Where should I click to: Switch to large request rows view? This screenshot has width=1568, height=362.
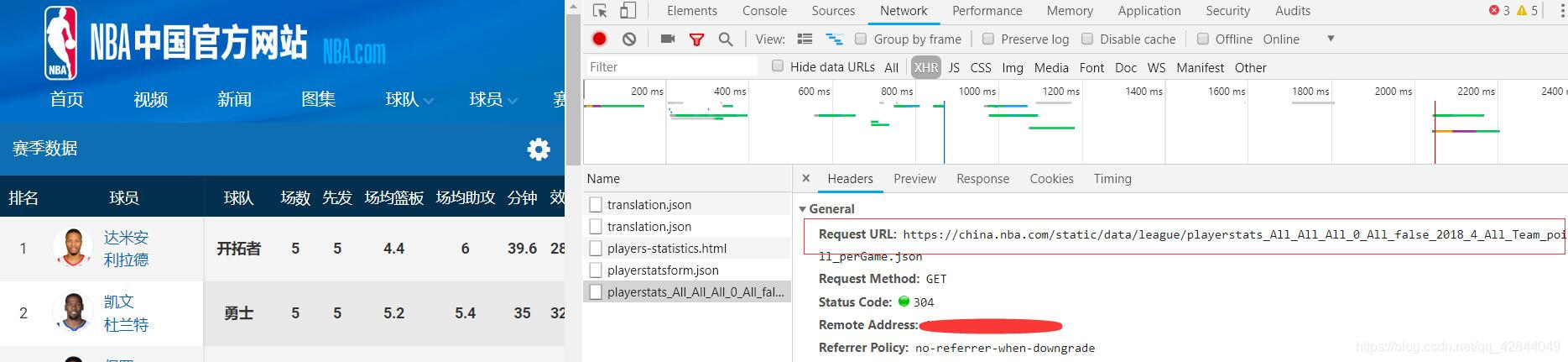[805, 39]
